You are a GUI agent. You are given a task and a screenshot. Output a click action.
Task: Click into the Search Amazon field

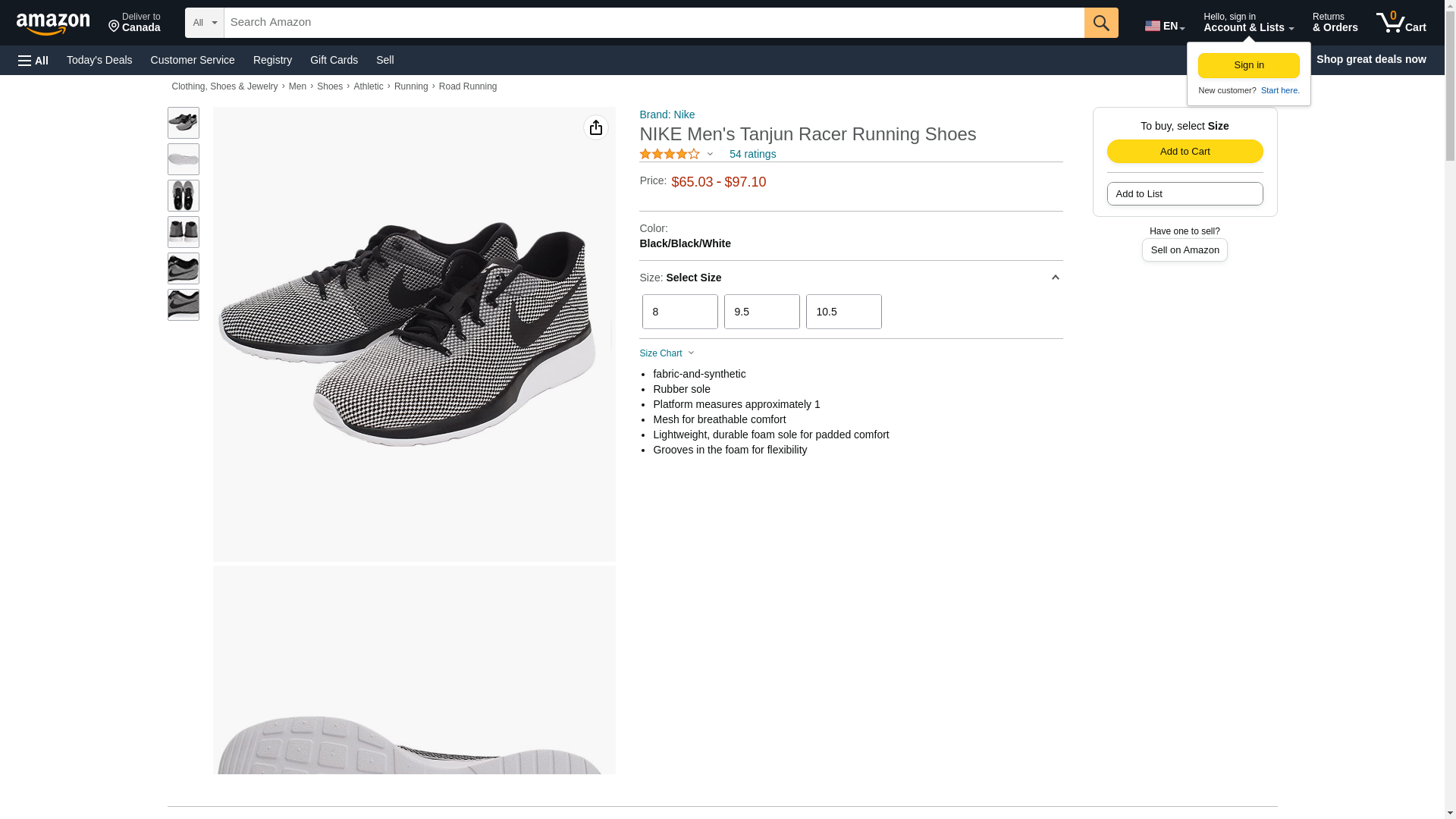[652, 23]
